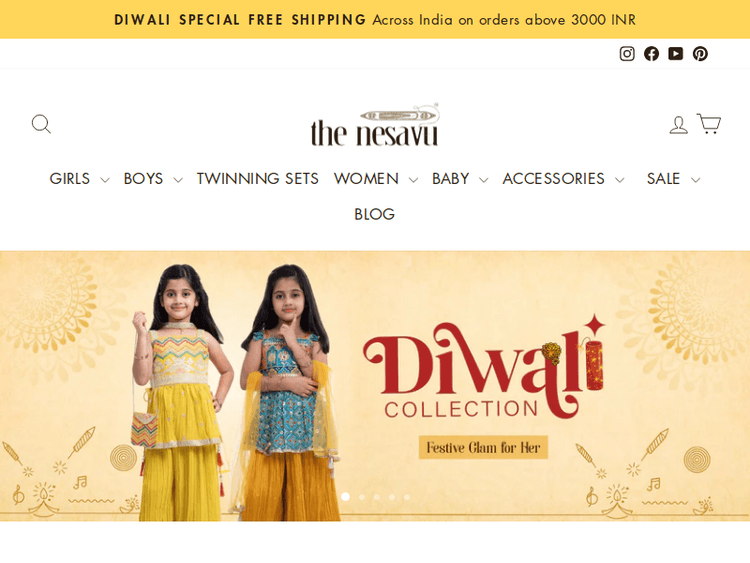The height and width of the screenshot is (563, 750).
Task: Open the Blog menu item
Action: point(375,214)
